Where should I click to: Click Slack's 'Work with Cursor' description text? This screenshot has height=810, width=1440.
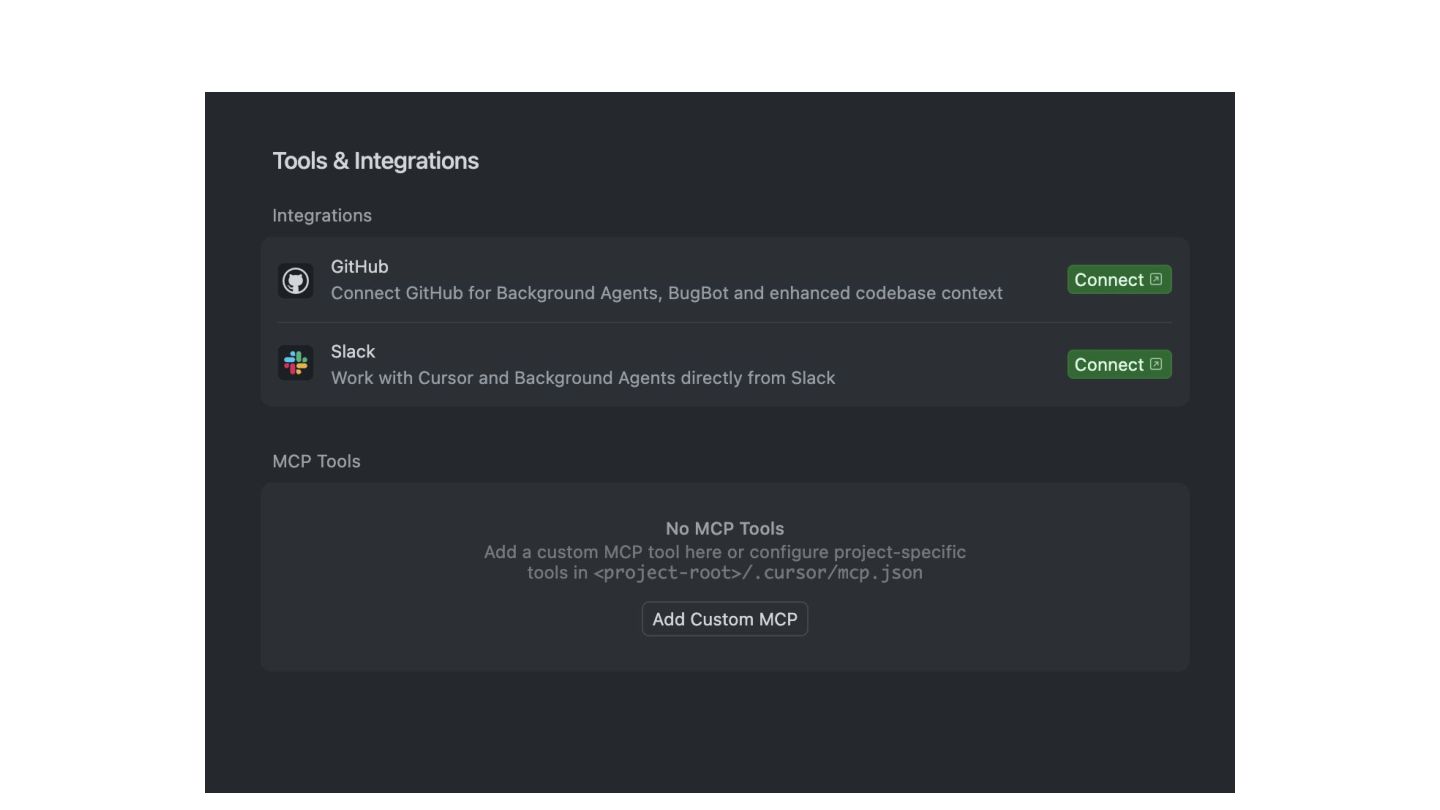(x=583, y=378)
